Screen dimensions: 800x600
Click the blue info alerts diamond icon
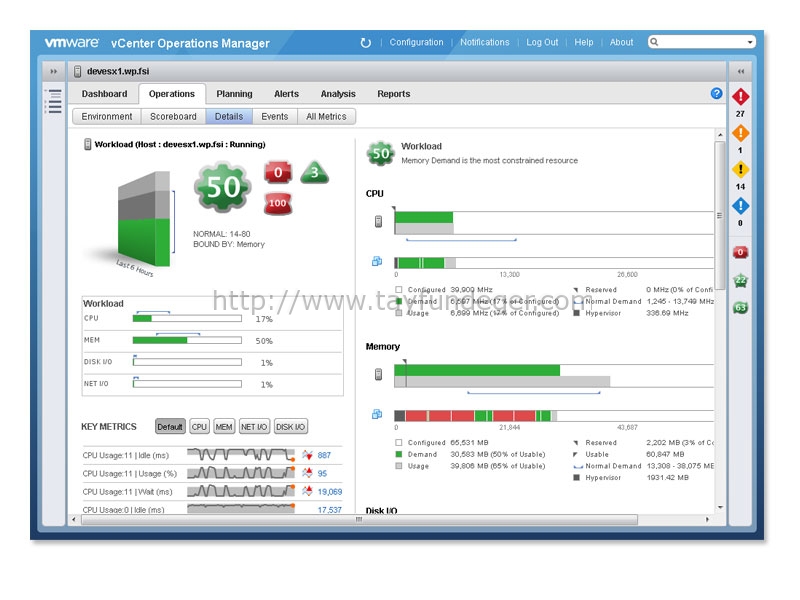point(740,206)
